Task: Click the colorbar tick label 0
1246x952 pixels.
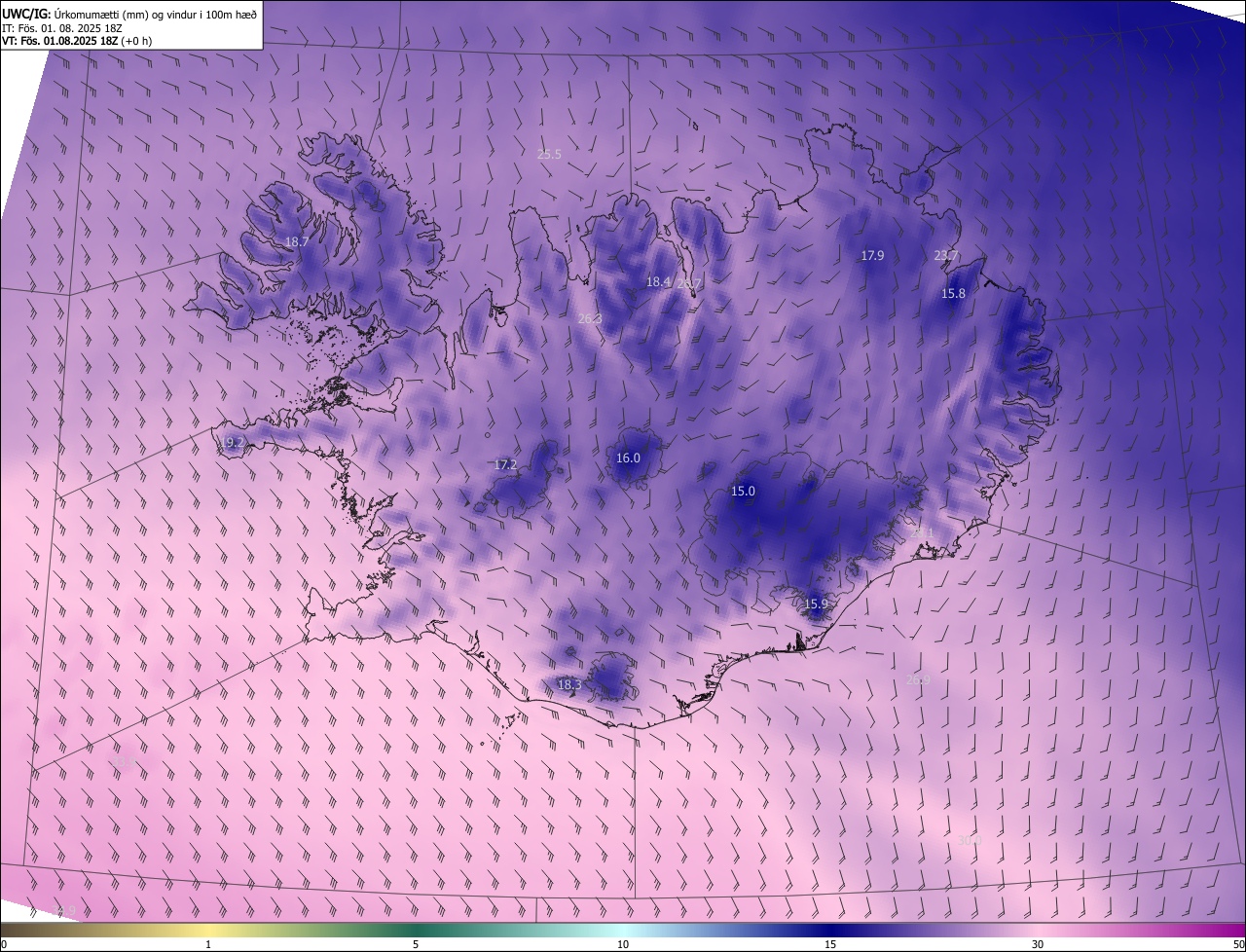Action: [x=4, y=944]
